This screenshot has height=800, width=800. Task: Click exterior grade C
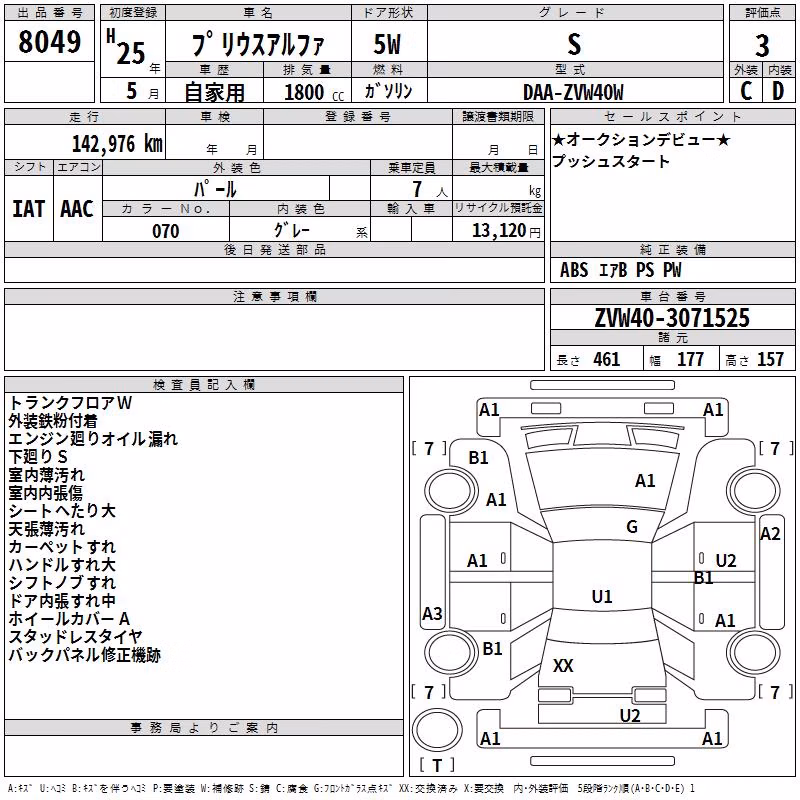click(x=746, y=91)
